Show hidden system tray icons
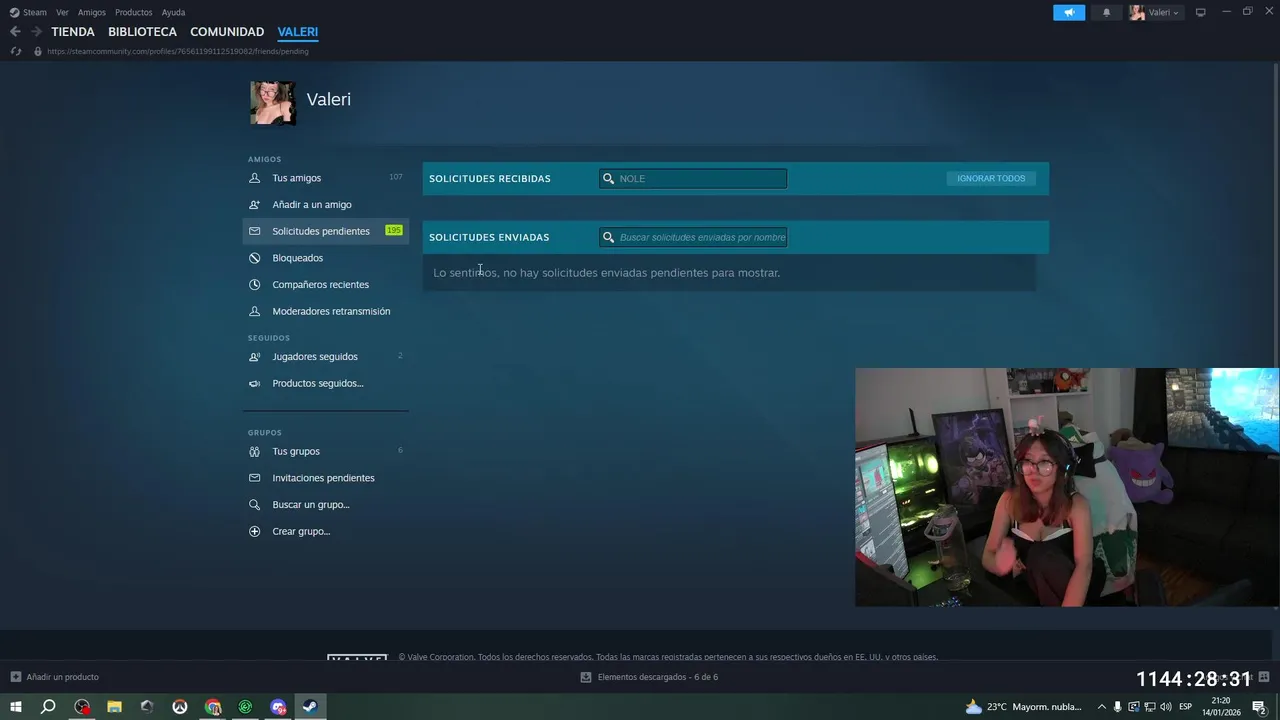Viewport: 1280px width, 720px height. (x=1101, y=707)
